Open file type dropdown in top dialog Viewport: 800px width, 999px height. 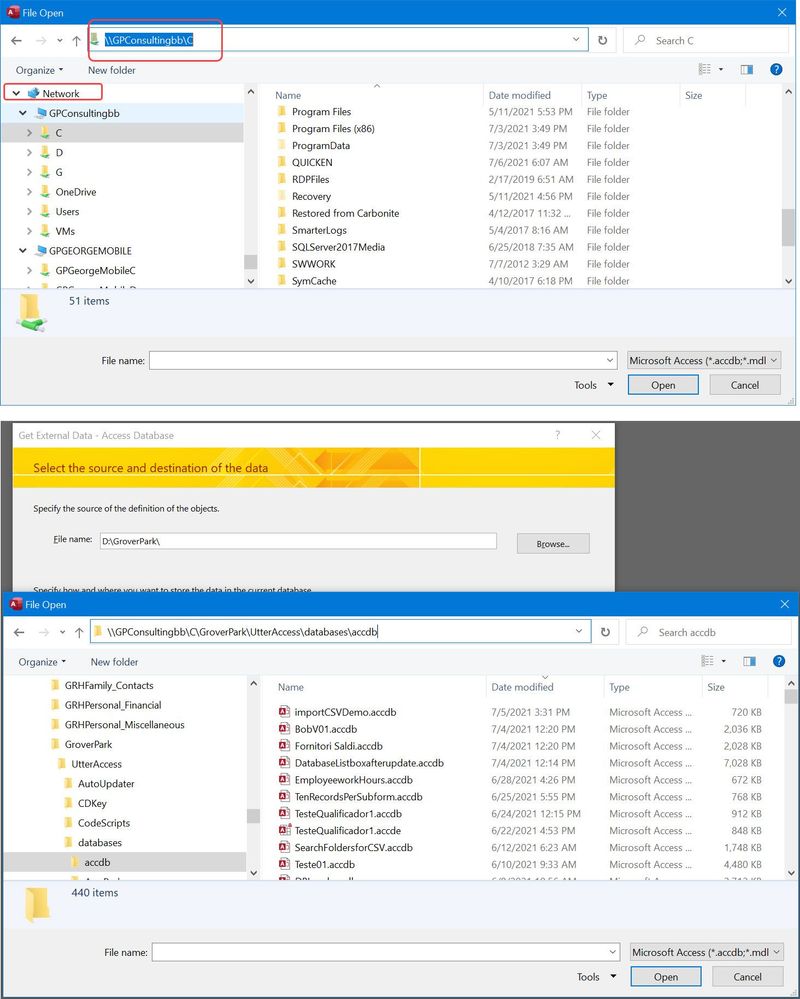coord(774,361)
